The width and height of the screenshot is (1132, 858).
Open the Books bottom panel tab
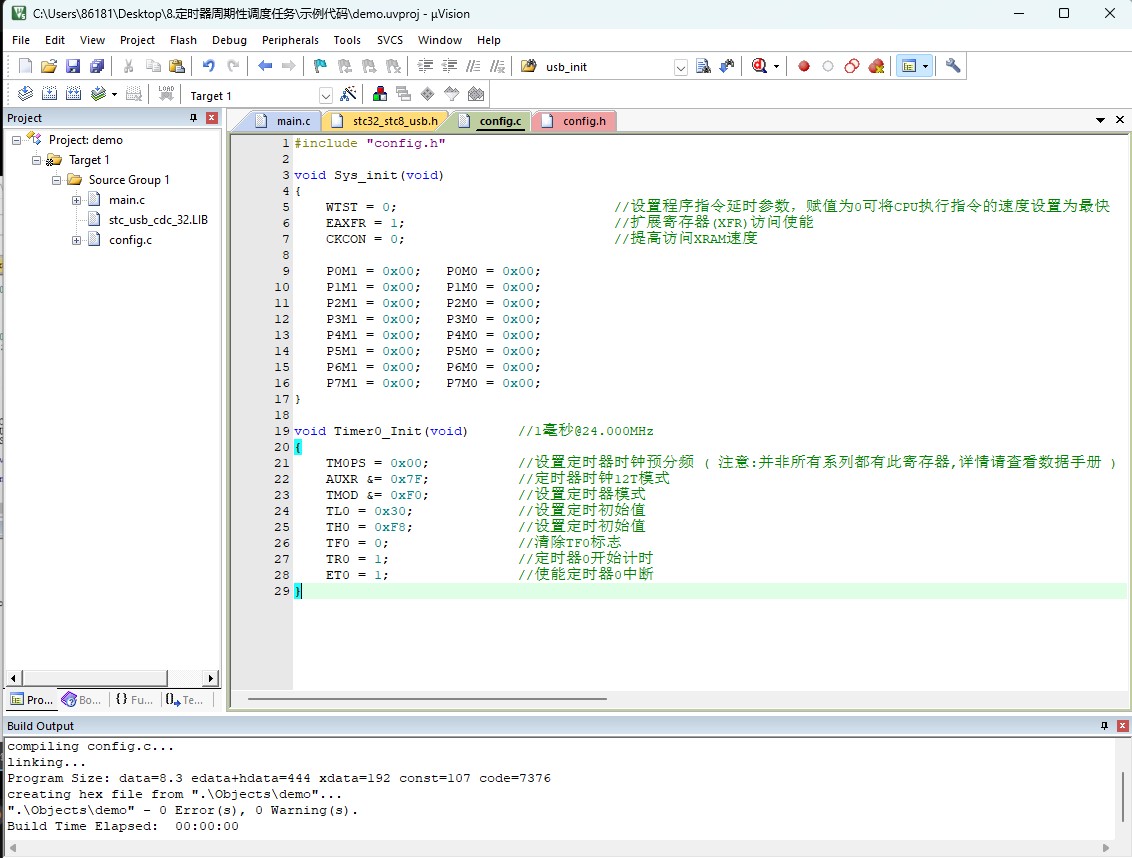pos(82,699)
